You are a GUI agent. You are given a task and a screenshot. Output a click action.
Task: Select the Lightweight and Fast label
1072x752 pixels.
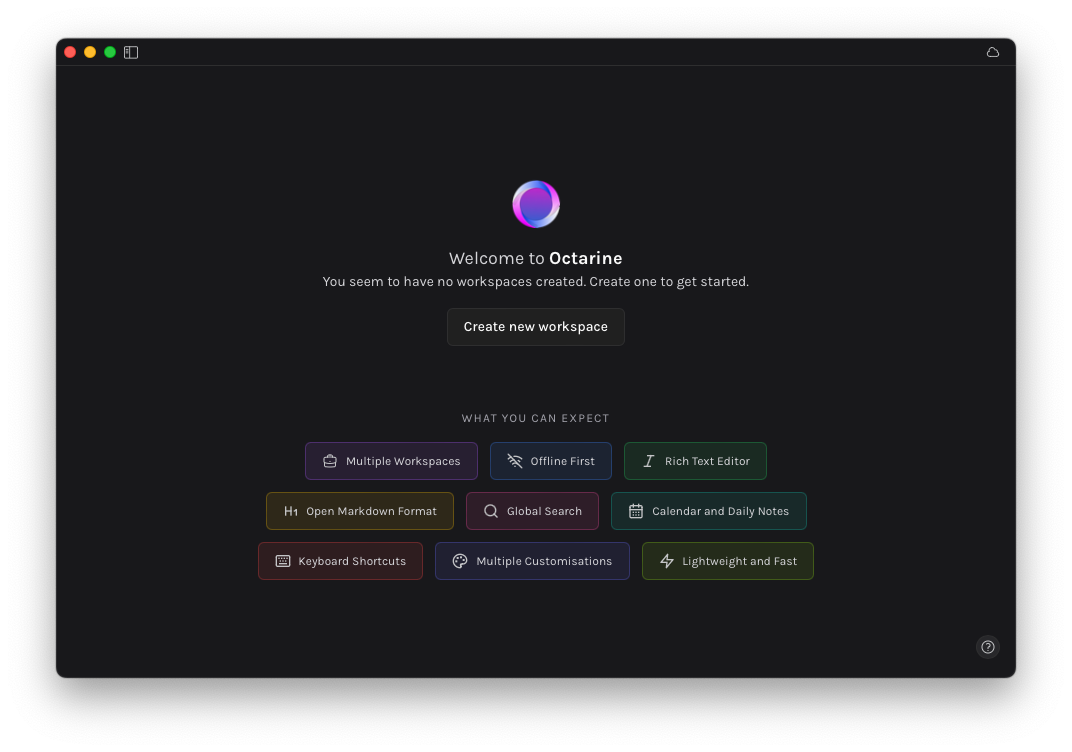pyautogui.click(x=740, y=561)
